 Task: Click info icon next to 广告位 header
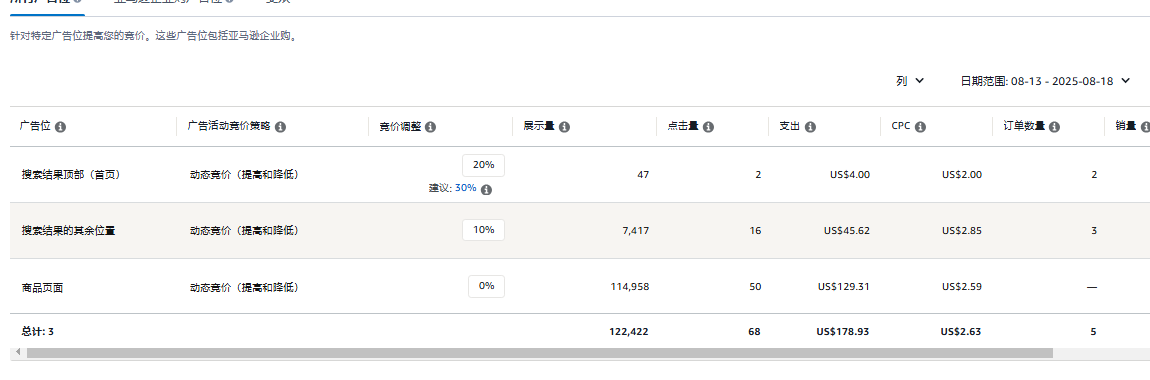(x=61, y=127)
